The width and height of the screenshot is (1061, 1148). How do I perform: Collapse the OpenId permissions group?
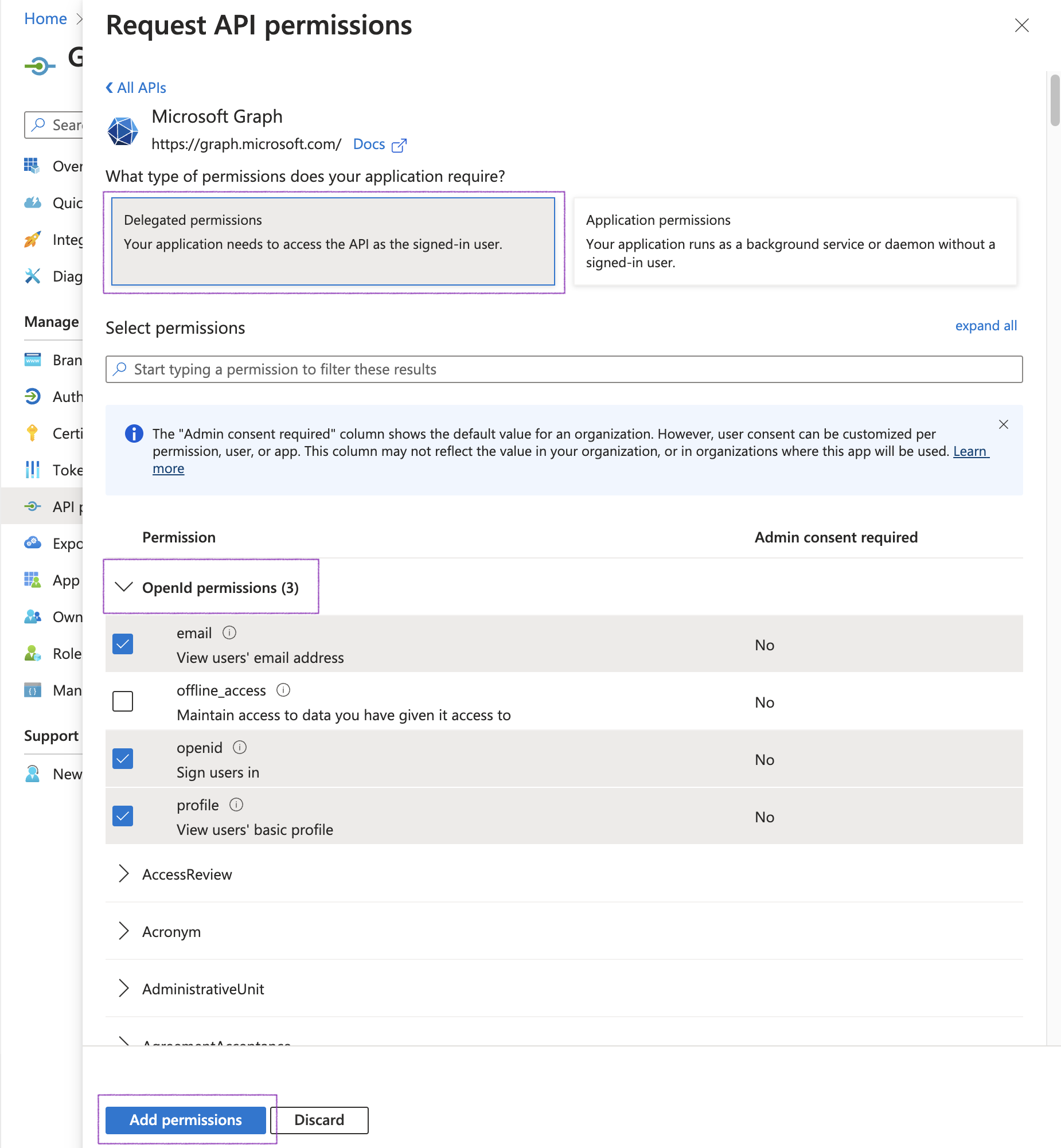point(124,587)
